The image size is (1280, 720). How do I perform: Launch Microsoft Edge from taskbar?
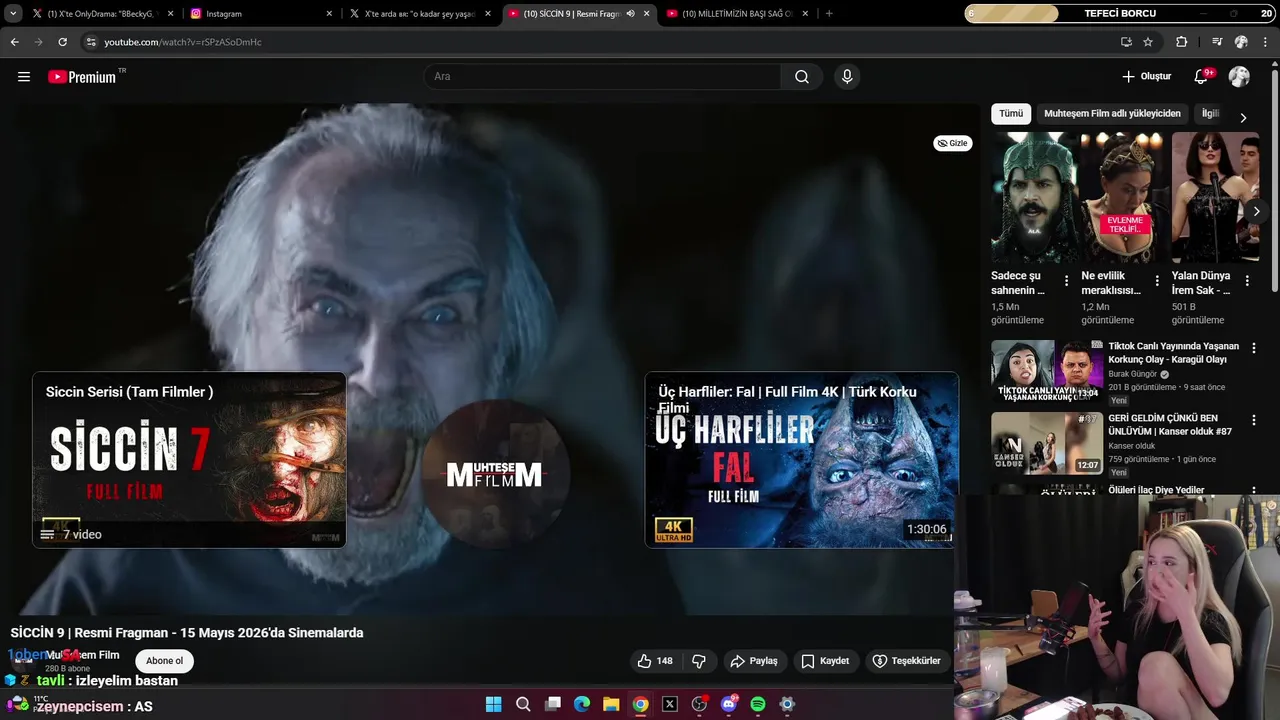click(582, 704)
